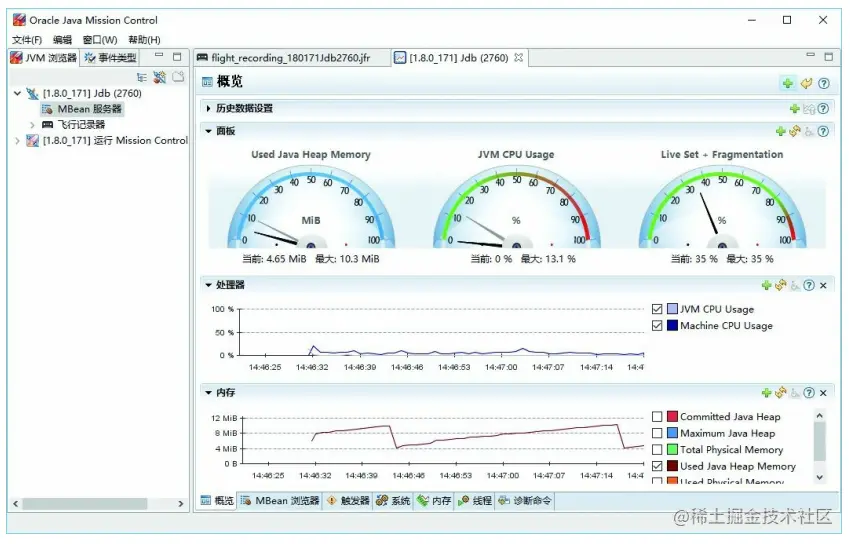
Task: Minimize the JVM Browser view panel
Action: [159, 55]
